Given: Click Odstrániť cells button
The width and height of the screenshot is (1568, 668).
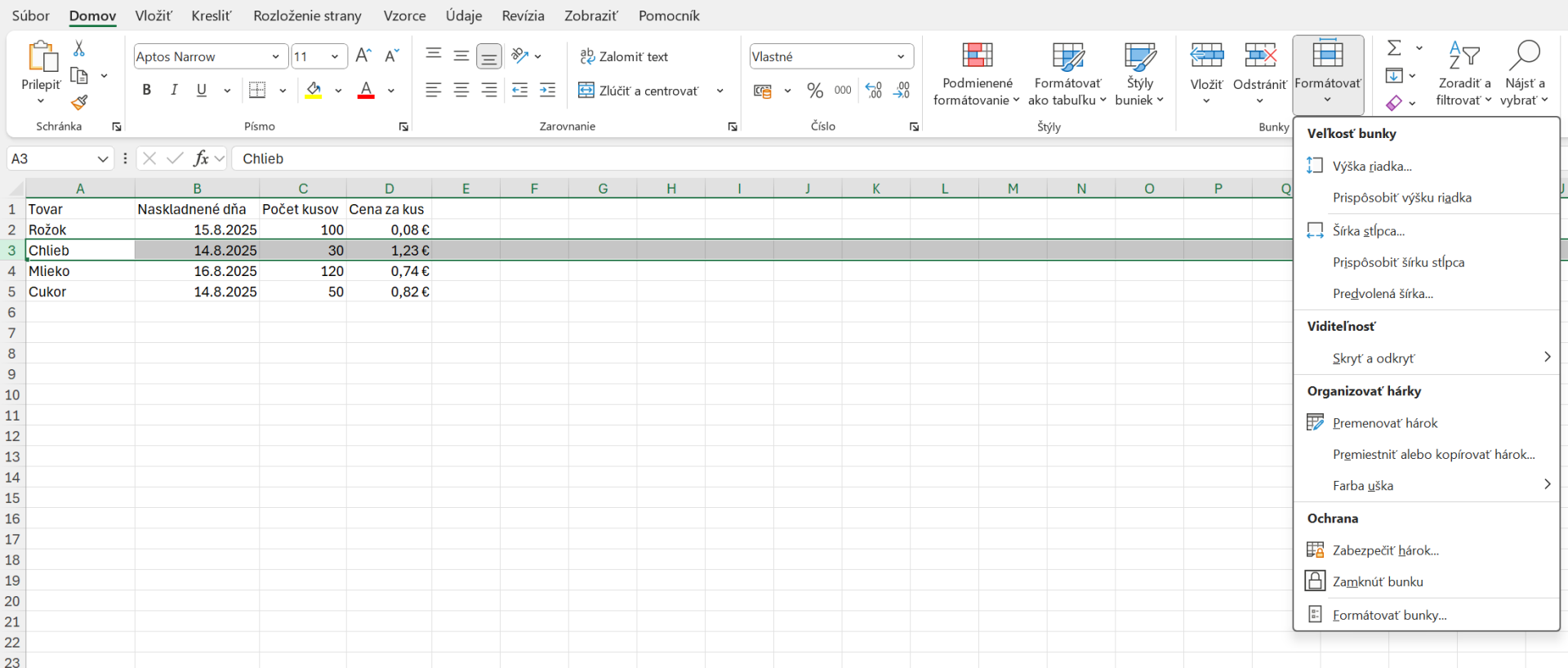Looking at the screenshot, I should pos(1260,74).
